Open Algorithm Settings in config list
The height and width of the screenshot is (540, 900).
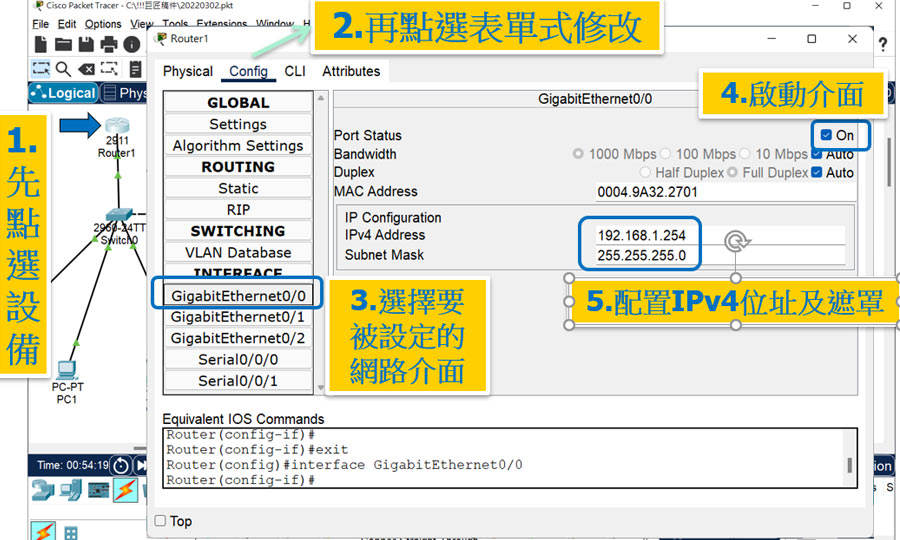click(238, 146)
